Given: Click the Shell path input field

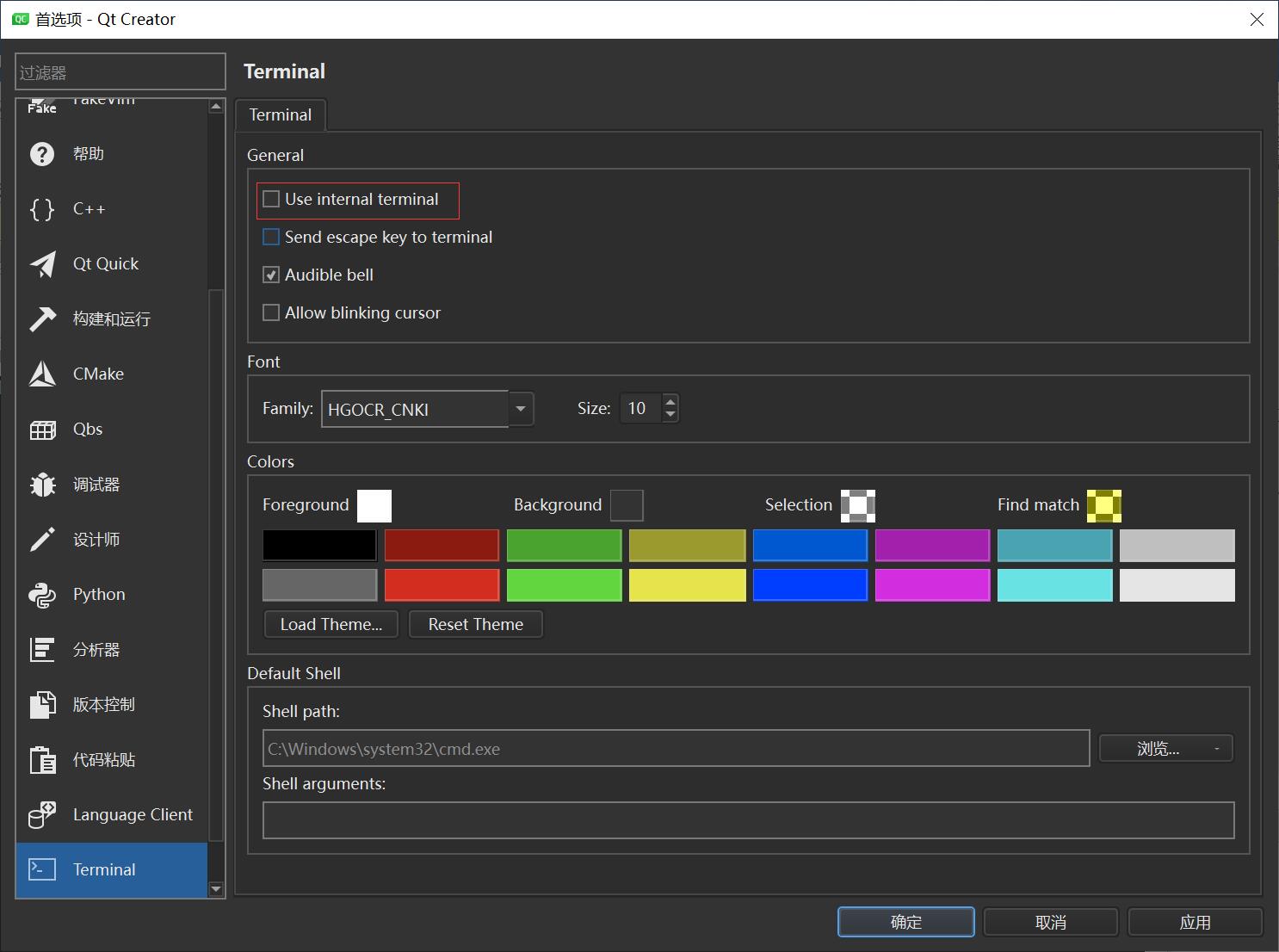Looking at the screenshot, I should coord(677,748).
